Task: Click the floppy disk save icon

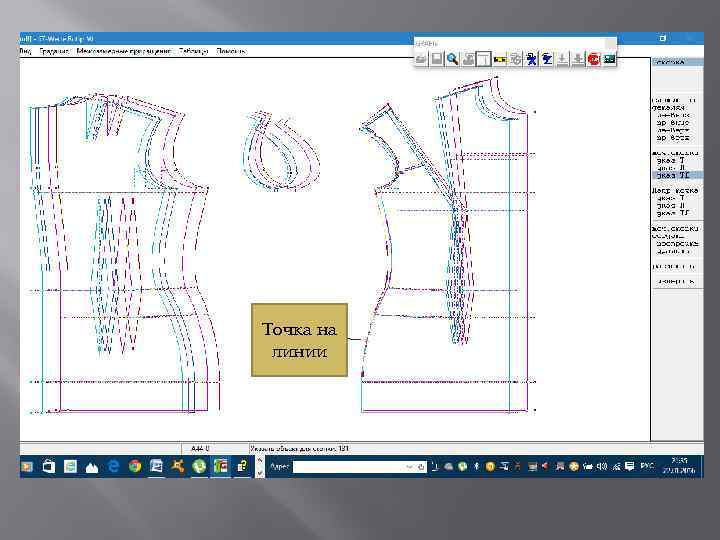Action: click(x=437, y=59)
